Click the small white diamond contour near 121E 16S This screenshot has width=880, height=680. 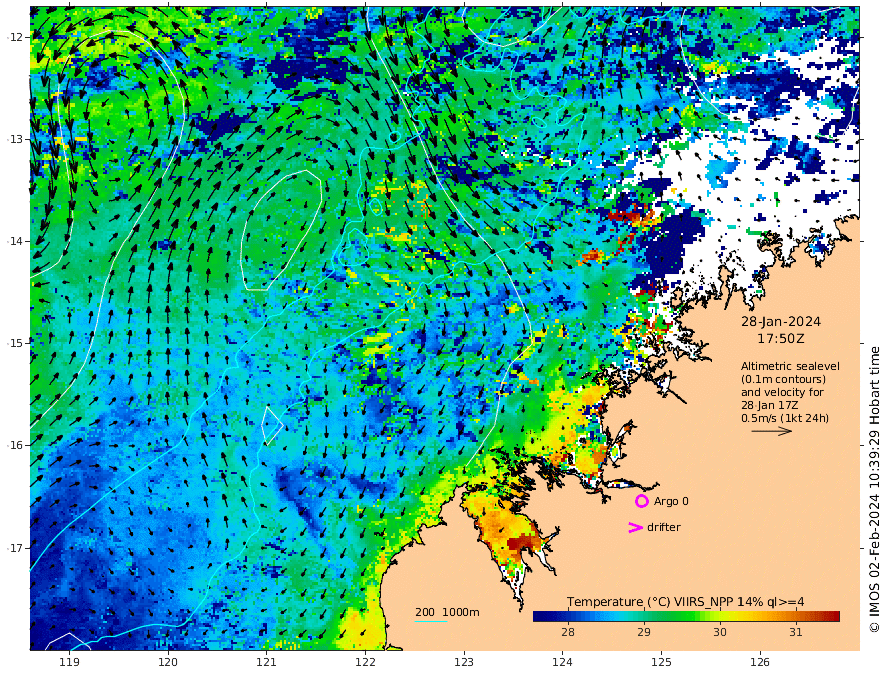point(272,426)
